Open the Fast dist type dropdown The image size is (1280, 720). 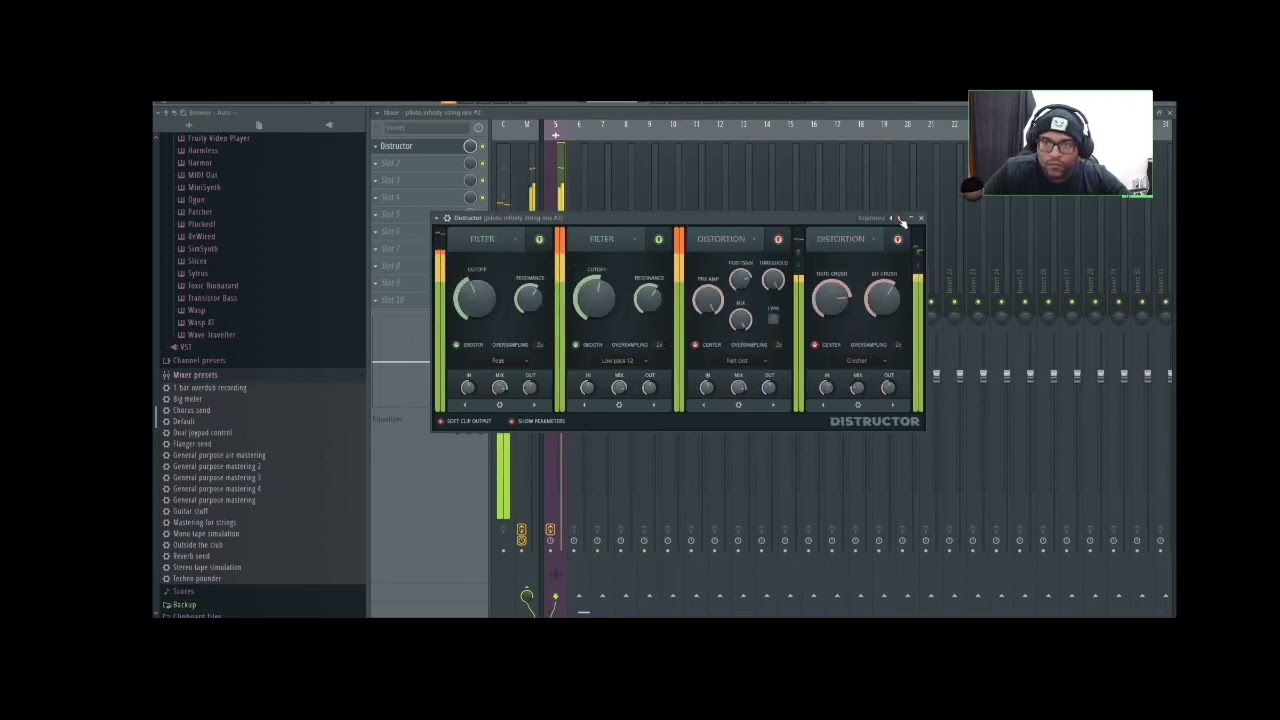(740, 361)
